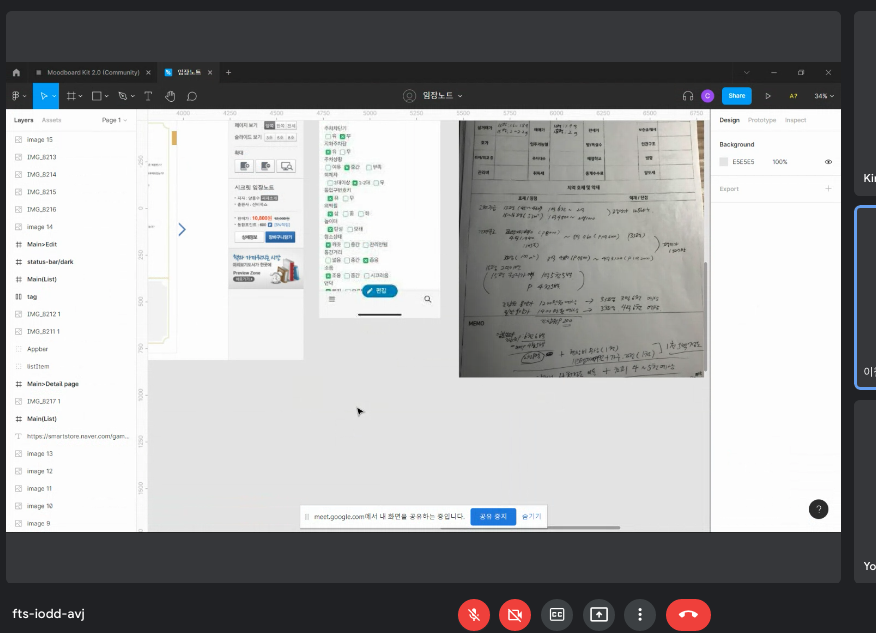Open the 34% zoom dropdown
Image resolution: width=876 pixels, height=633 pixels.
click(x=824, y=96)
